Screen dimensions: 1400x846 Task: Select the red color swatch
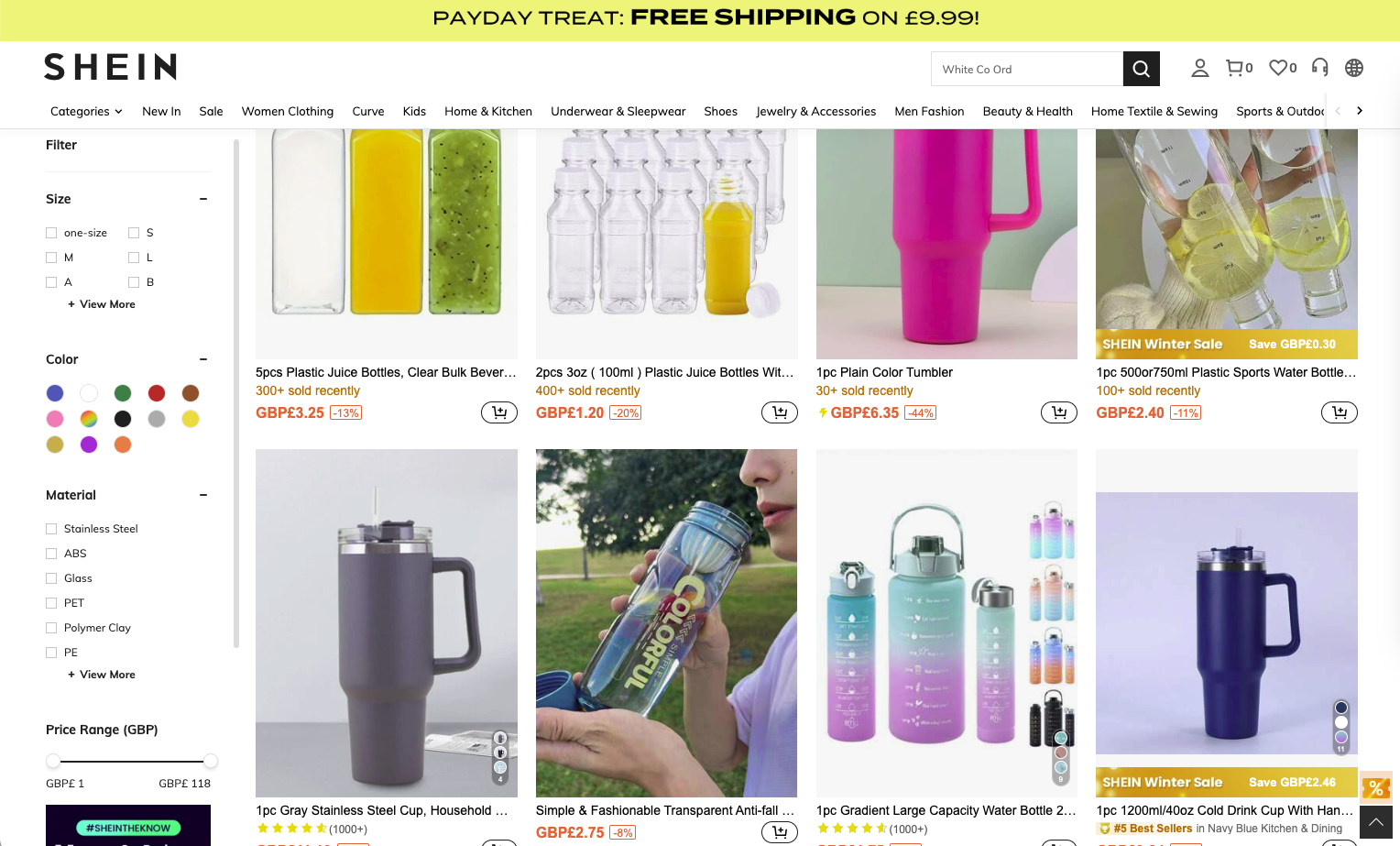(x=157, y=393)
